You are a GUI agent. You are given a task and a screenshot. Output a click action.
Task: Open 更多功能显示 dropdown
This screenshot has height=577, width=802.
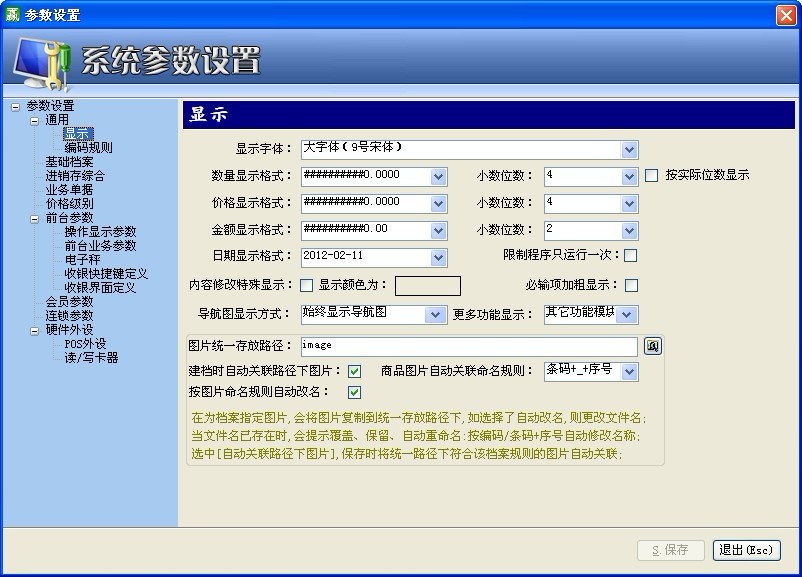click(627, 315)
